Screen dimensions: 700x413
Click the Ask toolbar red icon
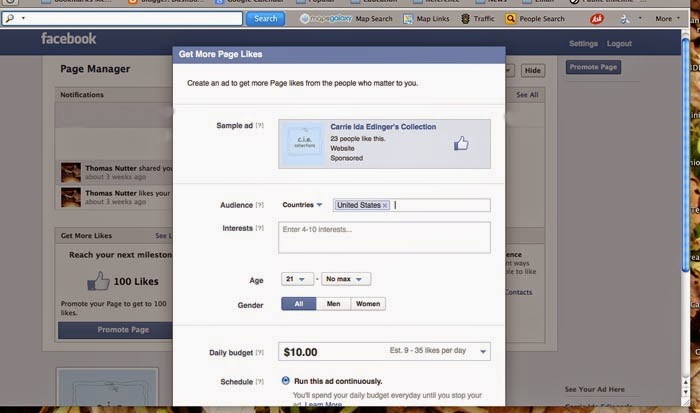(596, 19)
